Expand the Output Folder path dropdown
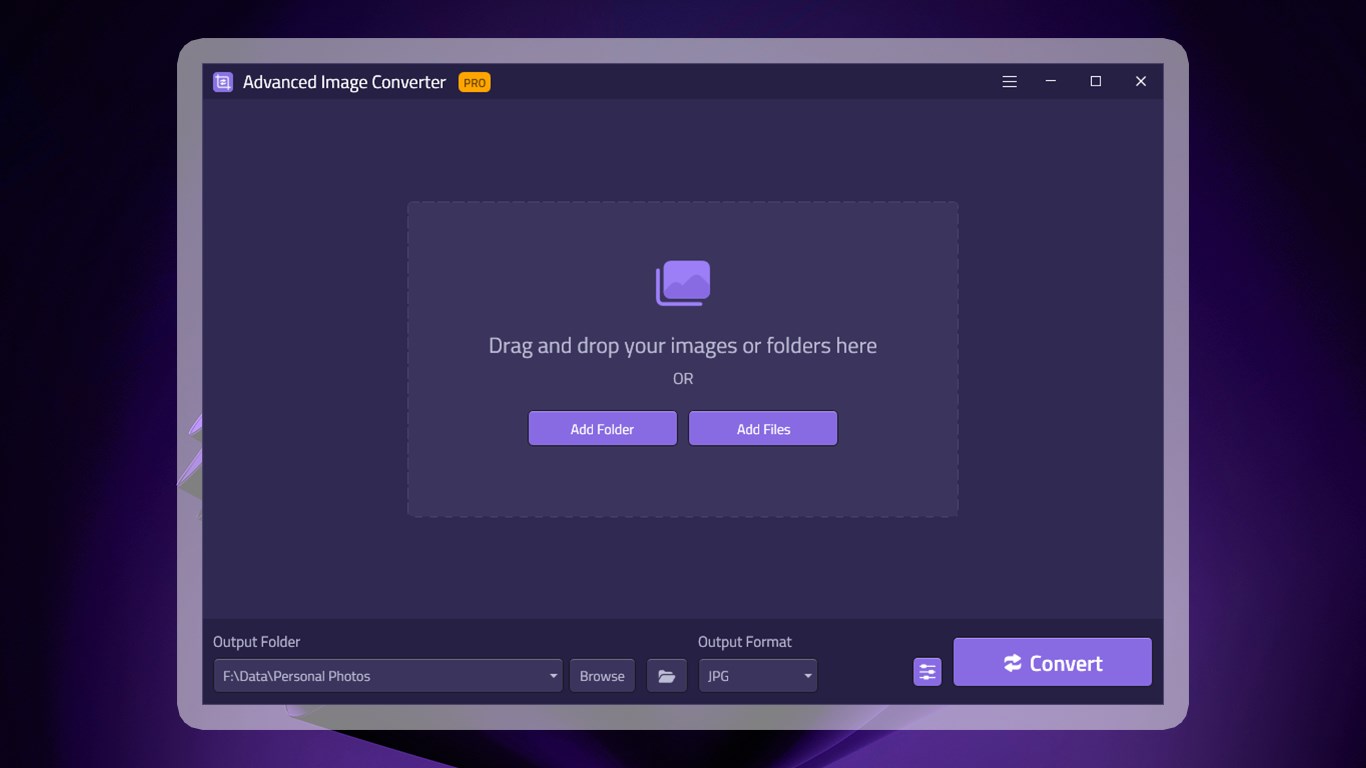The height and width of the screenshot is (768, 1366). [553, 676]
